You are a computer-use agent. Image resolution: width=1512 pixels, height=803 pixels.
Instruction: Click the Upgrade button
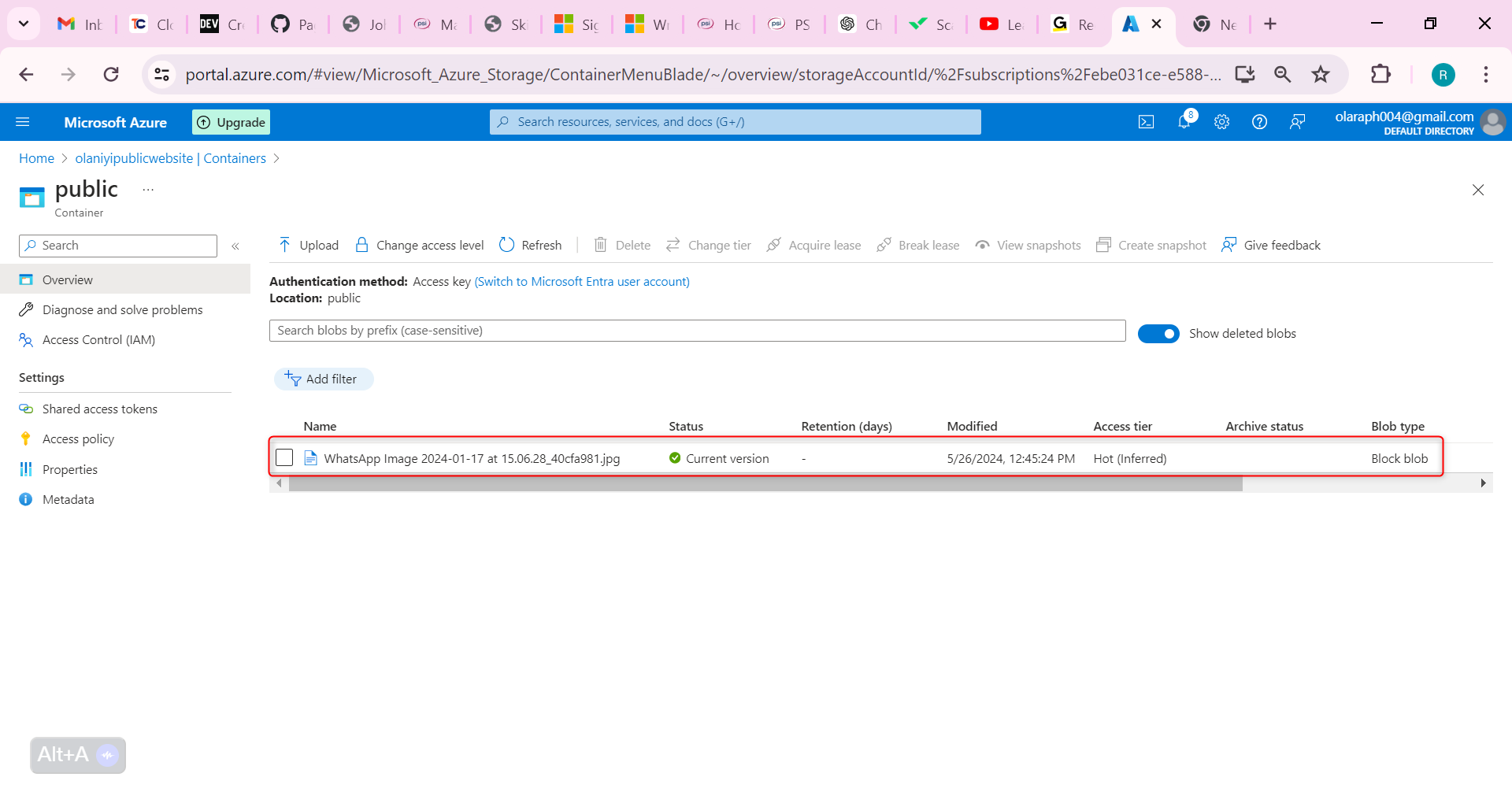(x=232, y=122)
